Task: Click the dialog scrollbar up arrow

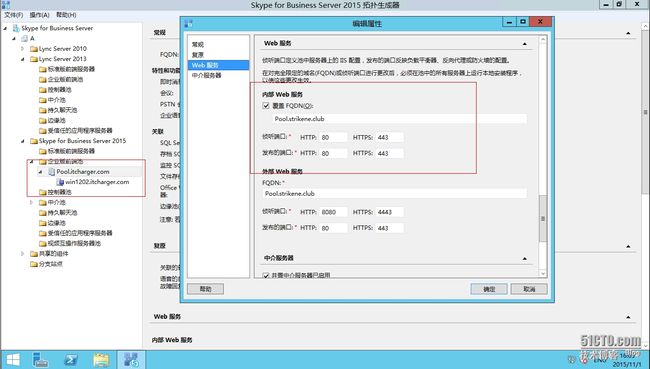Action: (543, 40)
